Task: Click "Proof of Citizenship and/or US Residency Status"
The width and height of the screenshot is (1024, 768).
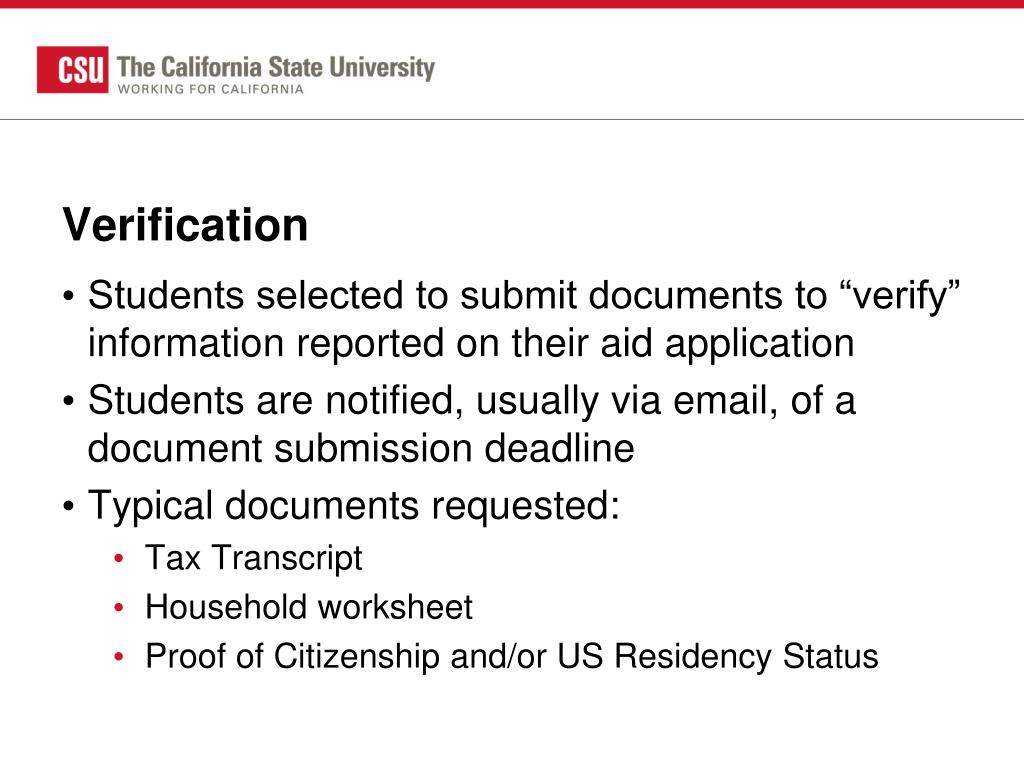Action: pos(512,657)
